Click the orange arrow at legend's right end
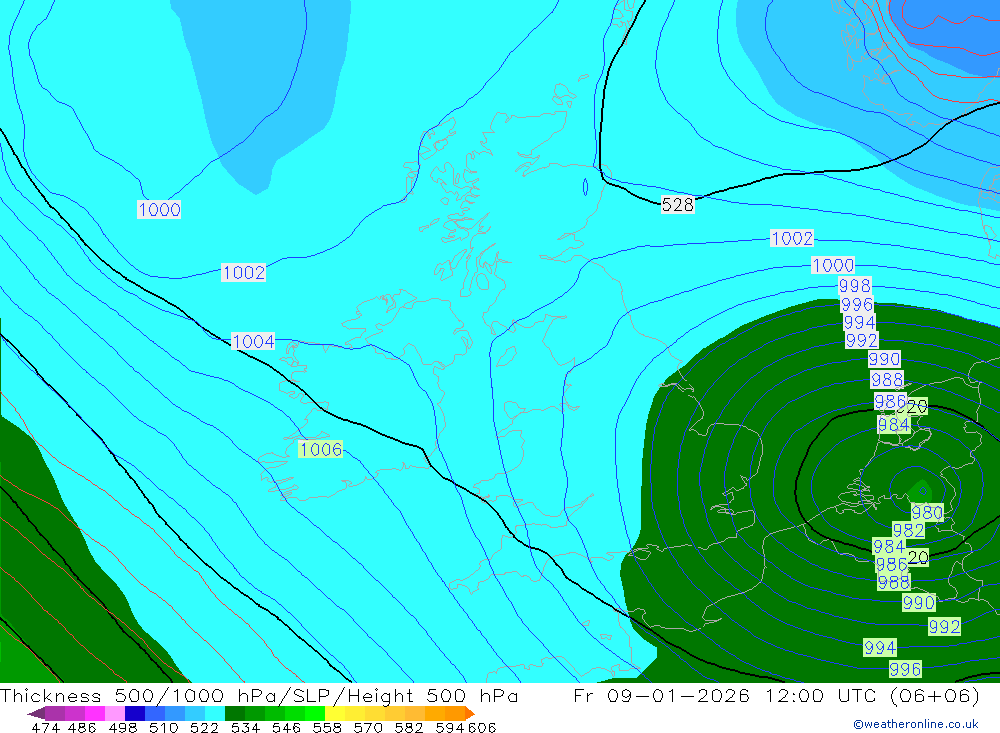The height and width of the screenshot is (733, 1000). click(x=470, y=713)
